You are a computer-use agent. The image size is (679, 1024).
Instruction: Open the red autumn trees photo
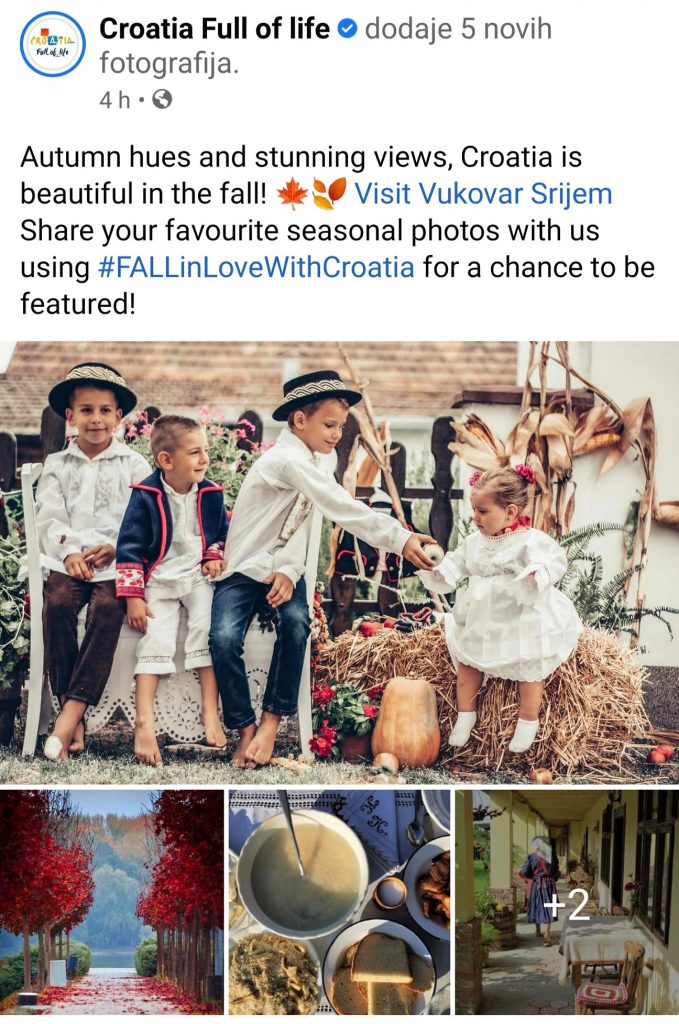click(112, 902)
